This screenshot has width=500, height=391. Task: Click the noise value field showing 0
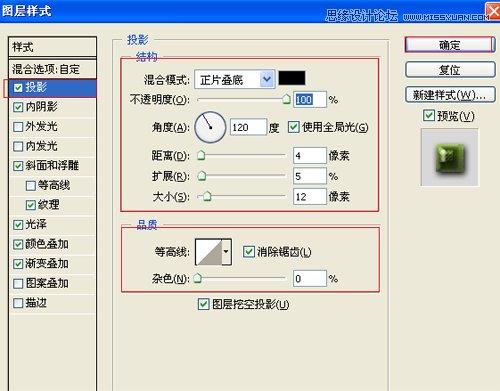tap(310, 278)
